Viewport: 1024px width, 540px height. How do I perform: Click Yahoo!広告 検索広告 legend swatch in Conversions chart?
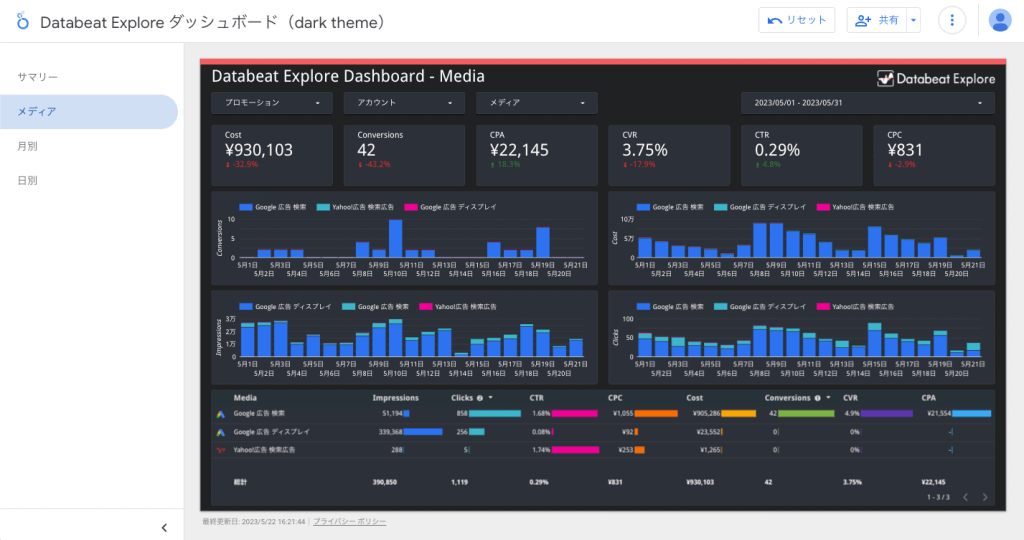[x=323, y=207]
